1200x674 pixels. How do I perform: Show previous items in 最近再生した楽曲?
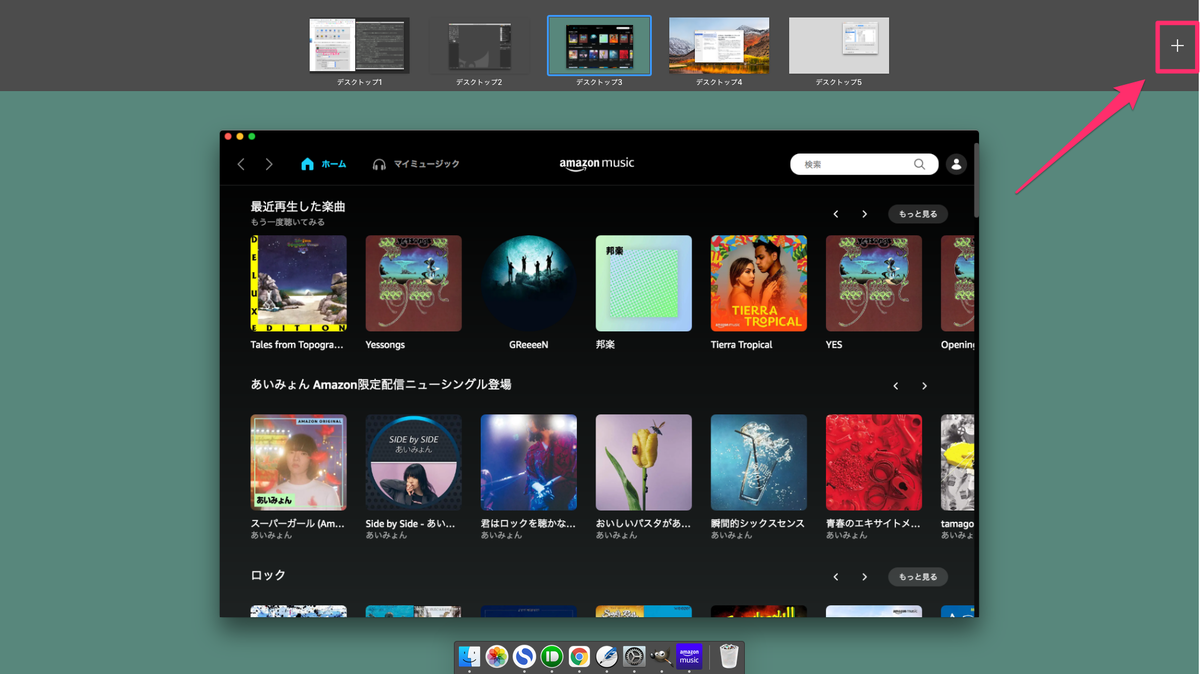tap(836, 214)
